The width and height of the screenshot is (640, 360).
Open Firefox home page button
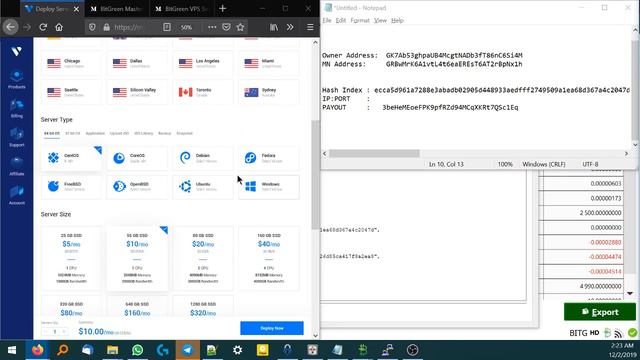[x=59, y=27]
